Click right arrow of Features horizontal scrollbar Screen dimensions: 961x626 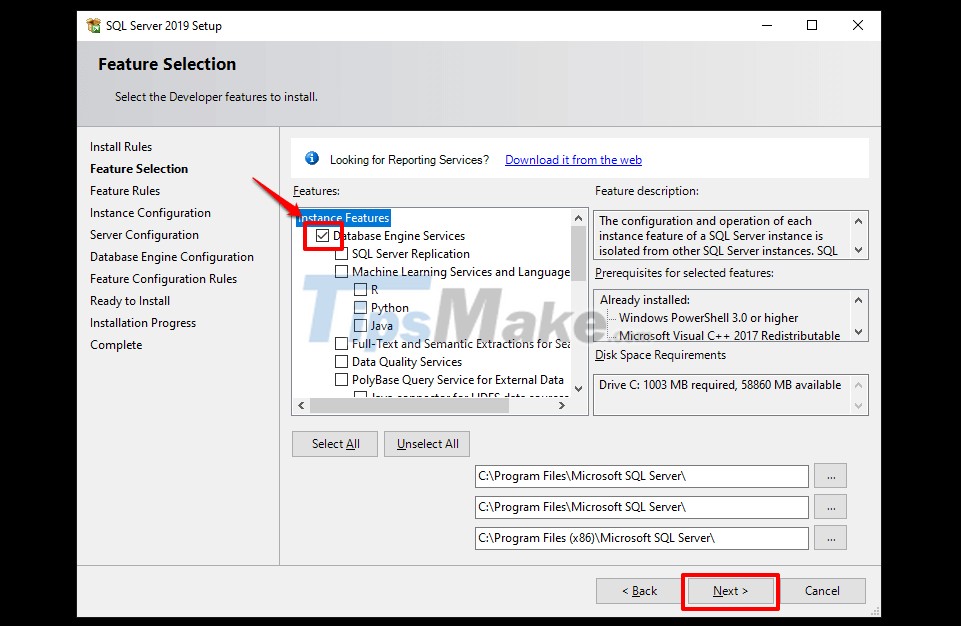(562, 405)
